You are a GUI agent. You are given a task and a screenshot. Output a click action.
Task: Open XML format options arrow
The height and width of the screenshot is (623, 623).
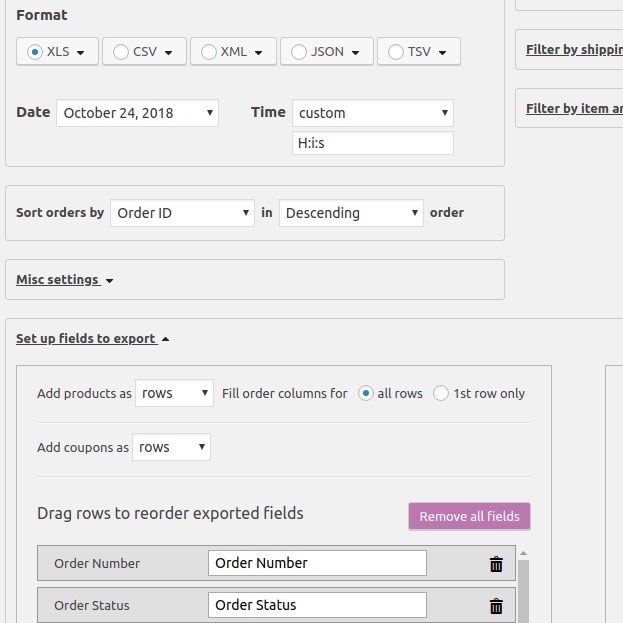pyautogui.click(x=257, y=52)
